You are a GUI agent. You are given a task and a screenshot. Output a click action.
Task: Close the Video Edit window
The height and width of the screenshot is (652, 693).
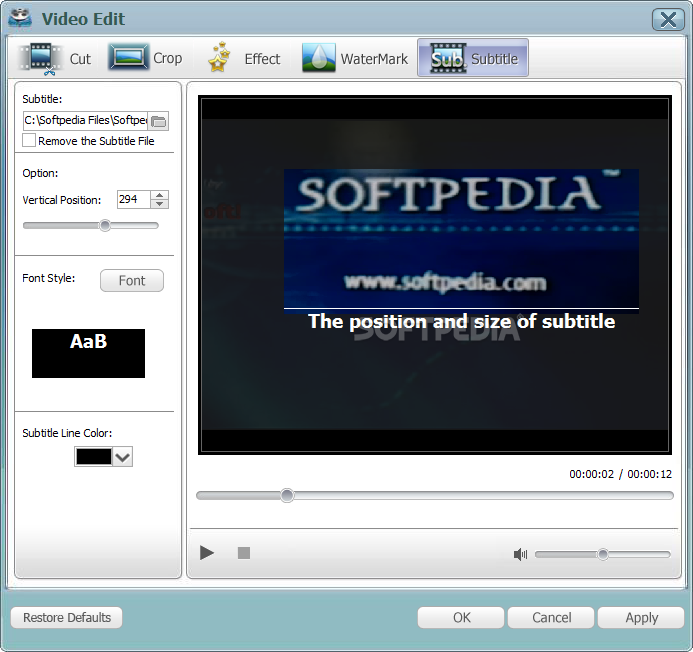point(668,19)
